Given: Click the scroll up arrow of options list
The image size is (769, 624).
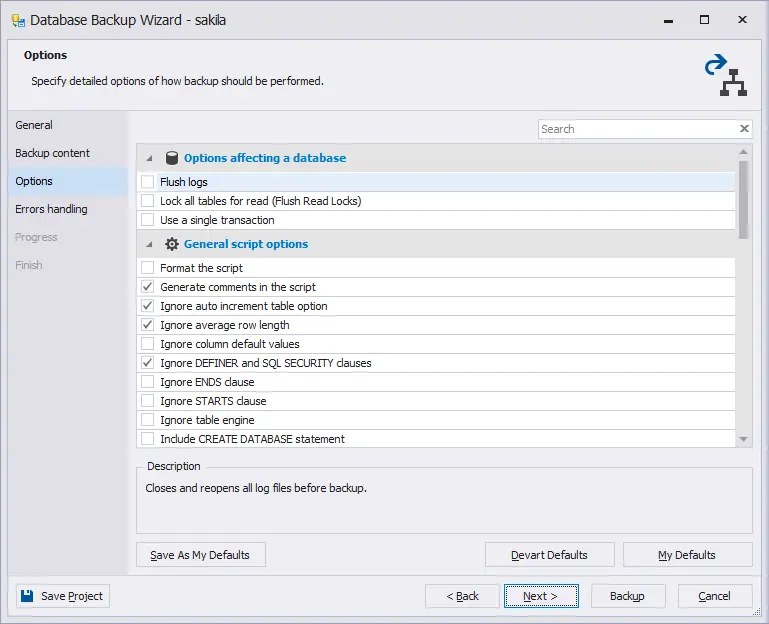Looking at the screenshot, I should 743,152.
